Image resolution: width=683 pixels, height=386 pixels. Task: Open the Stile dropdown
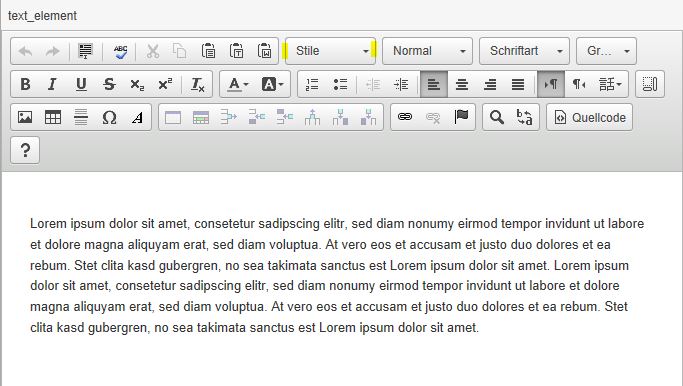click(331, 51)
